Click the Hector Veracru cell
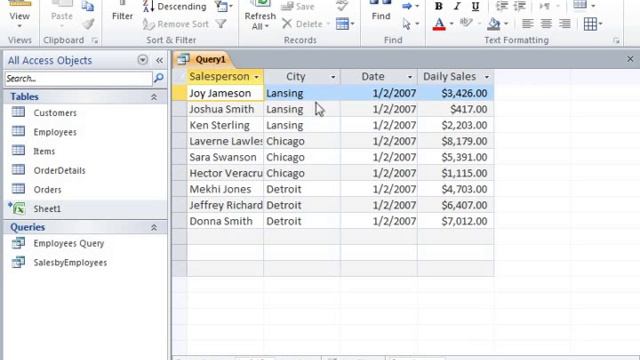The image size is (640, 360). [x=225, y=173]
